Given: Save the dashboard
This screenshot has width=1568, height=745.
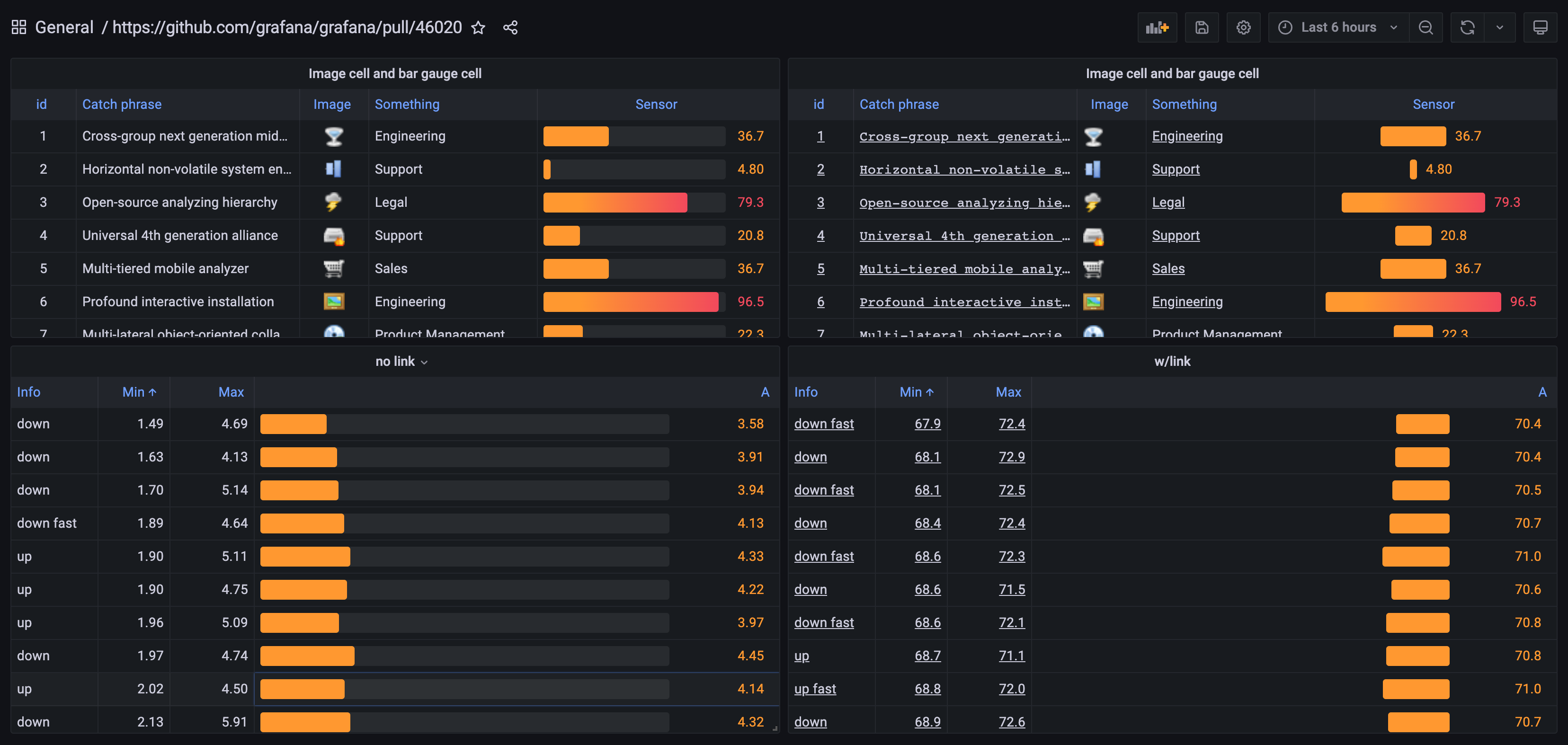Looking at the screenshot, I should coord(1202,27).
